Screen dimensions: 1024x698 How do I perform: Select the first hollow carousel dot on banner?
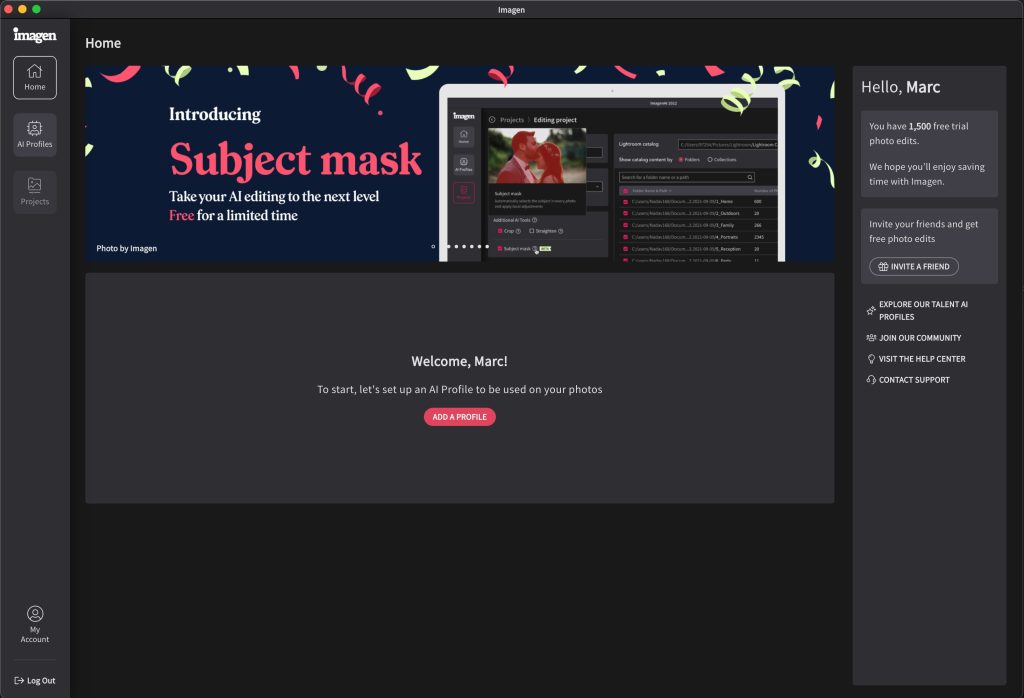tap(433, 247)
